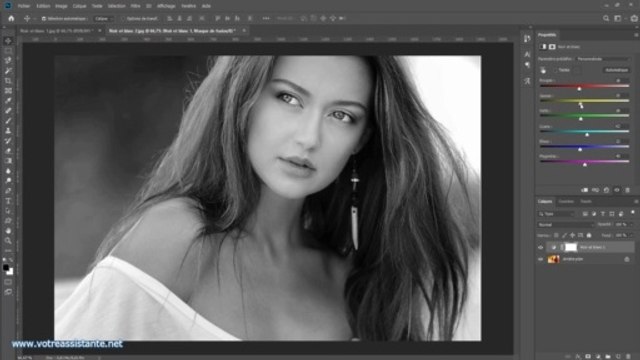Click the Cyans slider handle
Viewport: 640px width, 360px height.
click(587, 134)
